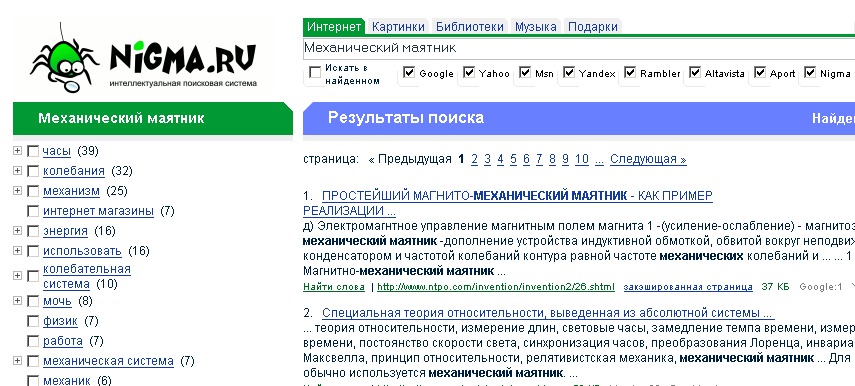Open закэшированная страница for first result
855x386 pixels.
pyautogui.click(x=688, y=287)
